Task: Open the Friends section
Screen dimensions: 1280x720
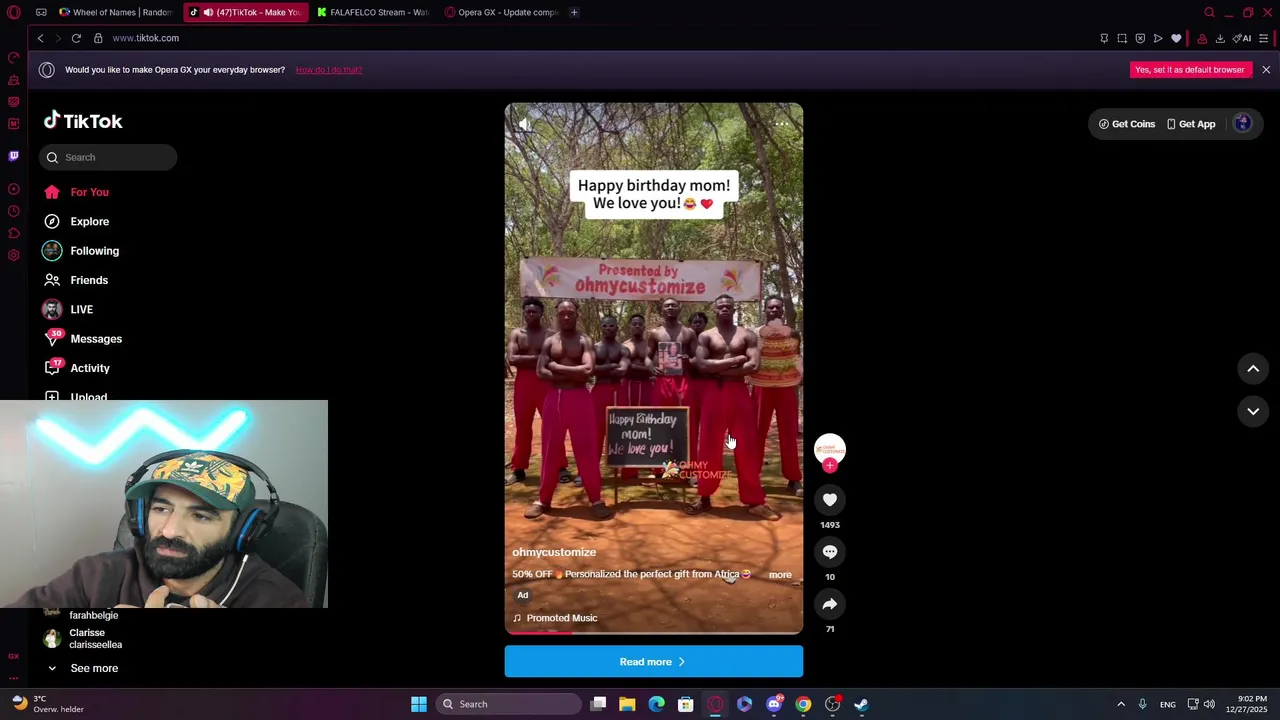Action: tap(77, 280)
